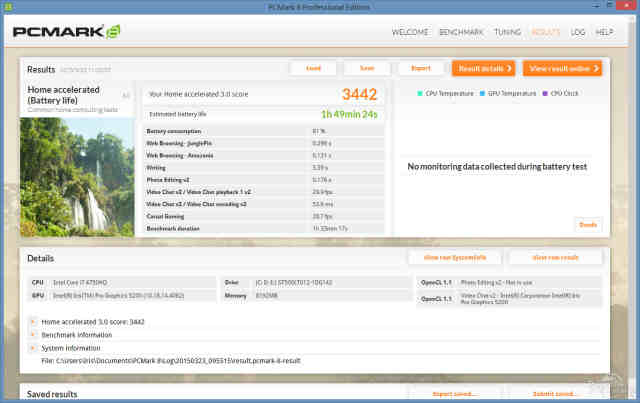
Task: Open the HELP tab
Action: point(604,32)
